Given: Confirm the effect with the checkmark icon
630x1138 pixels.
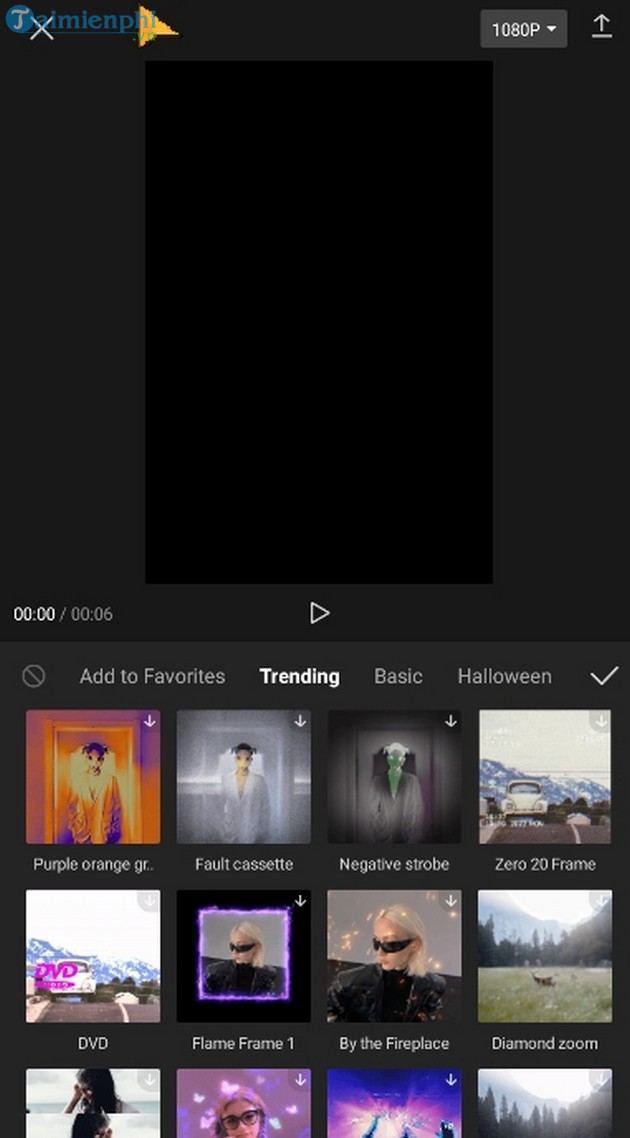Looking at the screenshot, I should [604, 677].
